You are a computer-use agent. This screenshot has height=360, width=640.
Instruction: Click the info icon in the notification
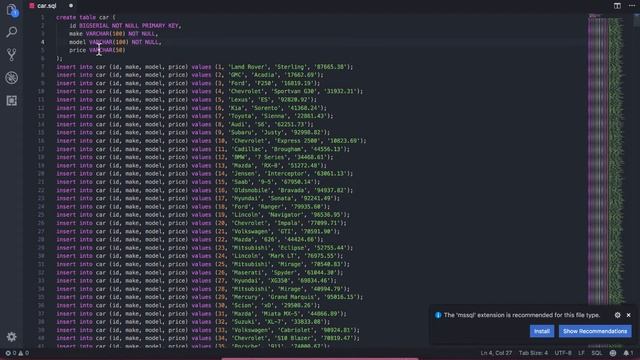438,315
